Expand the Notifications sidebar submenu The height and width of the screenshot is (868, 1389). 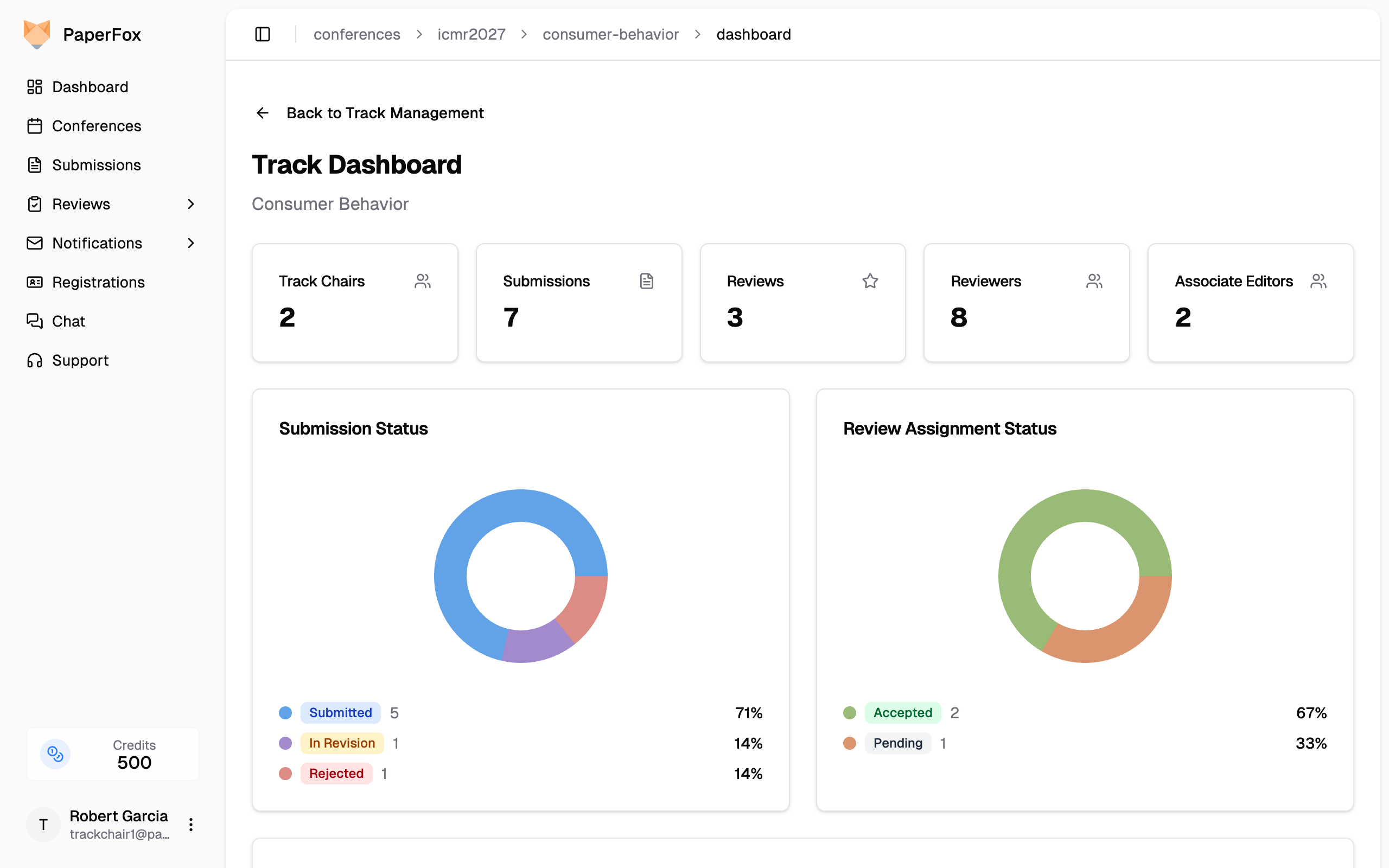click(x=191, y=243)
